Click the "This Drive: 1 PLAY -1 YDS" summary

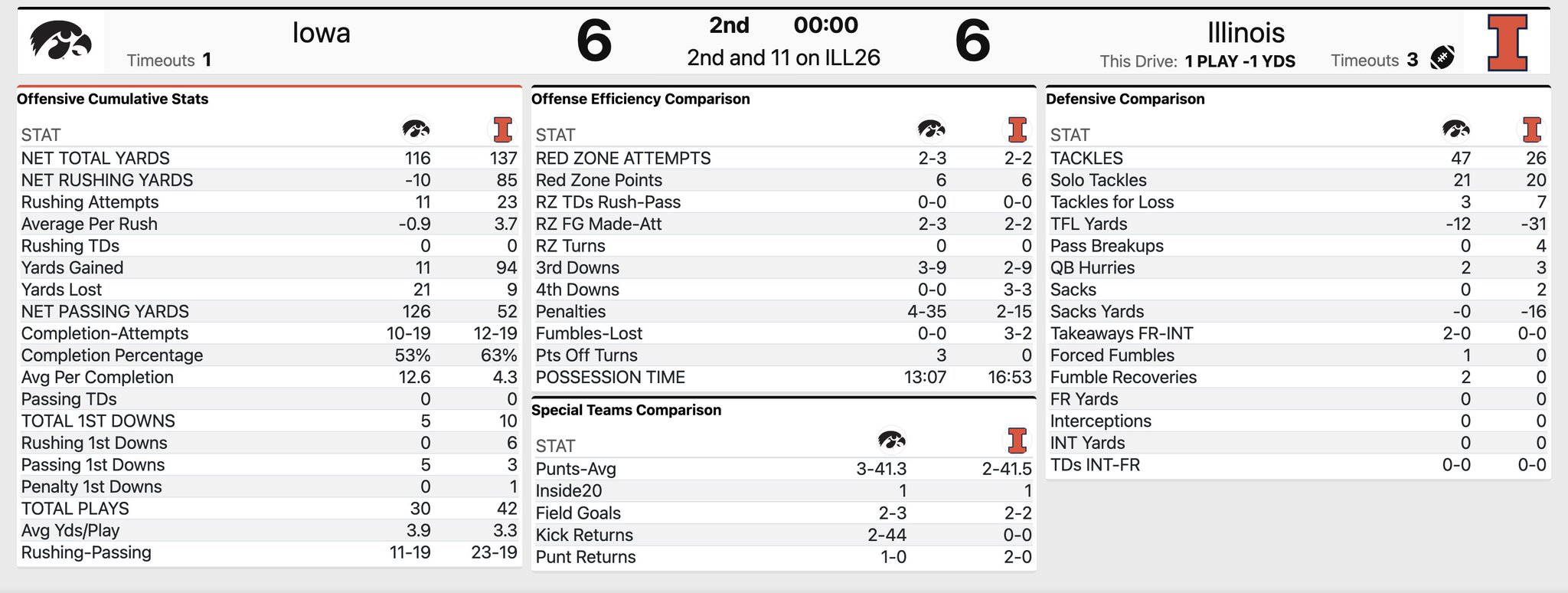point(1197,61)
